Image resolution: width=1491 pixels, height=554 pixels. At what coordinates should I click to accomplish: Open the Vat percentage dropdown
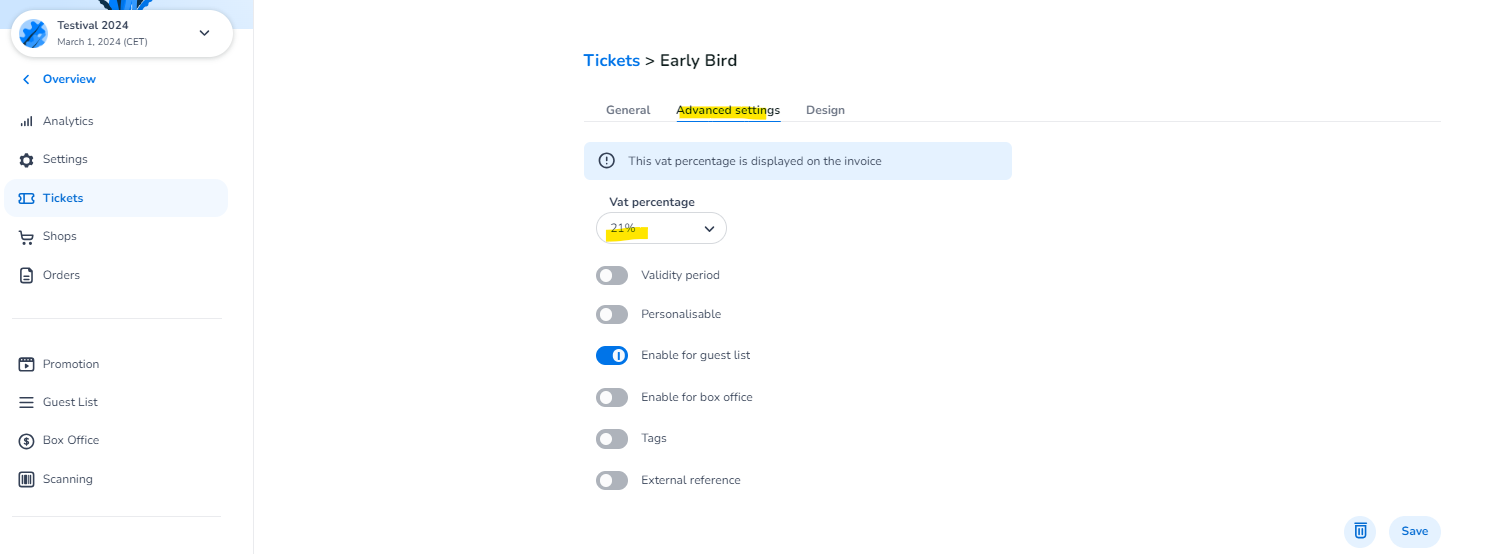661,229
